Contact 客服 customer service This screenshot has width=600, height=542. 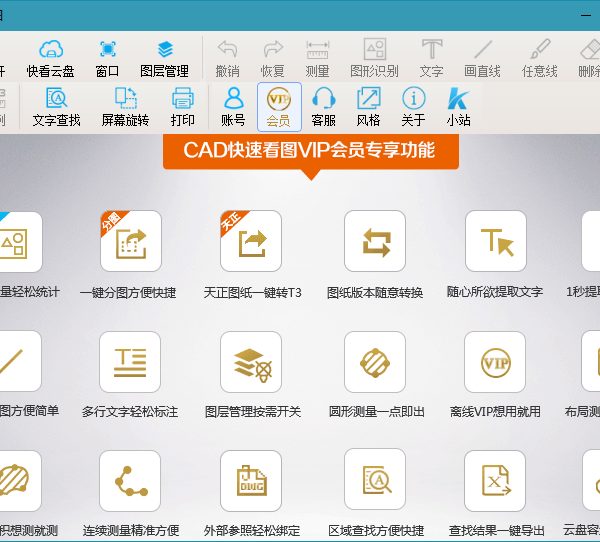point(323,106)
